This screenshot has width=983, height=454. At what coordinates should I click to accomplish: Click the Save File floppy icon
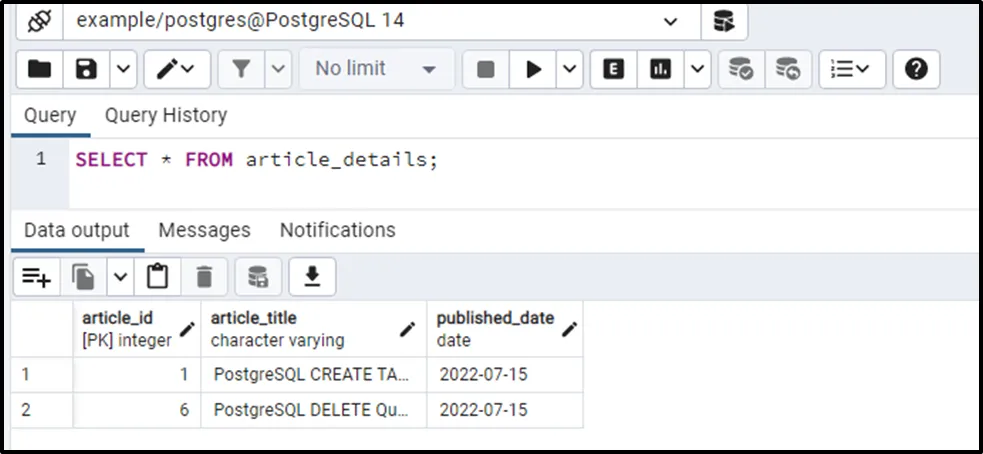(87, 69)
